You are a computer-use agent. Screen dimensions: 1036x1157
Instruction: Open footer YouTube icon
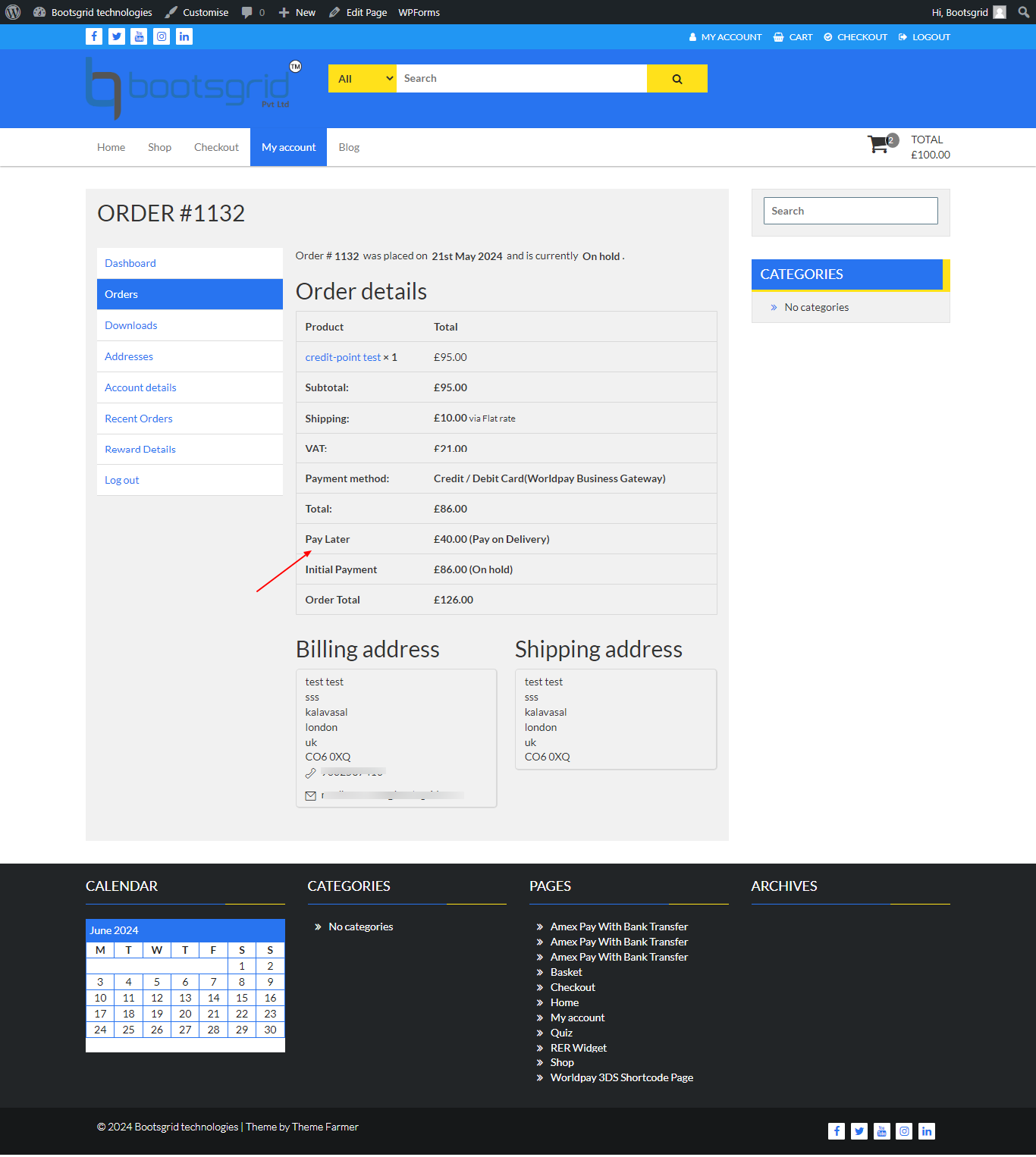click(x=881, y=1131)
